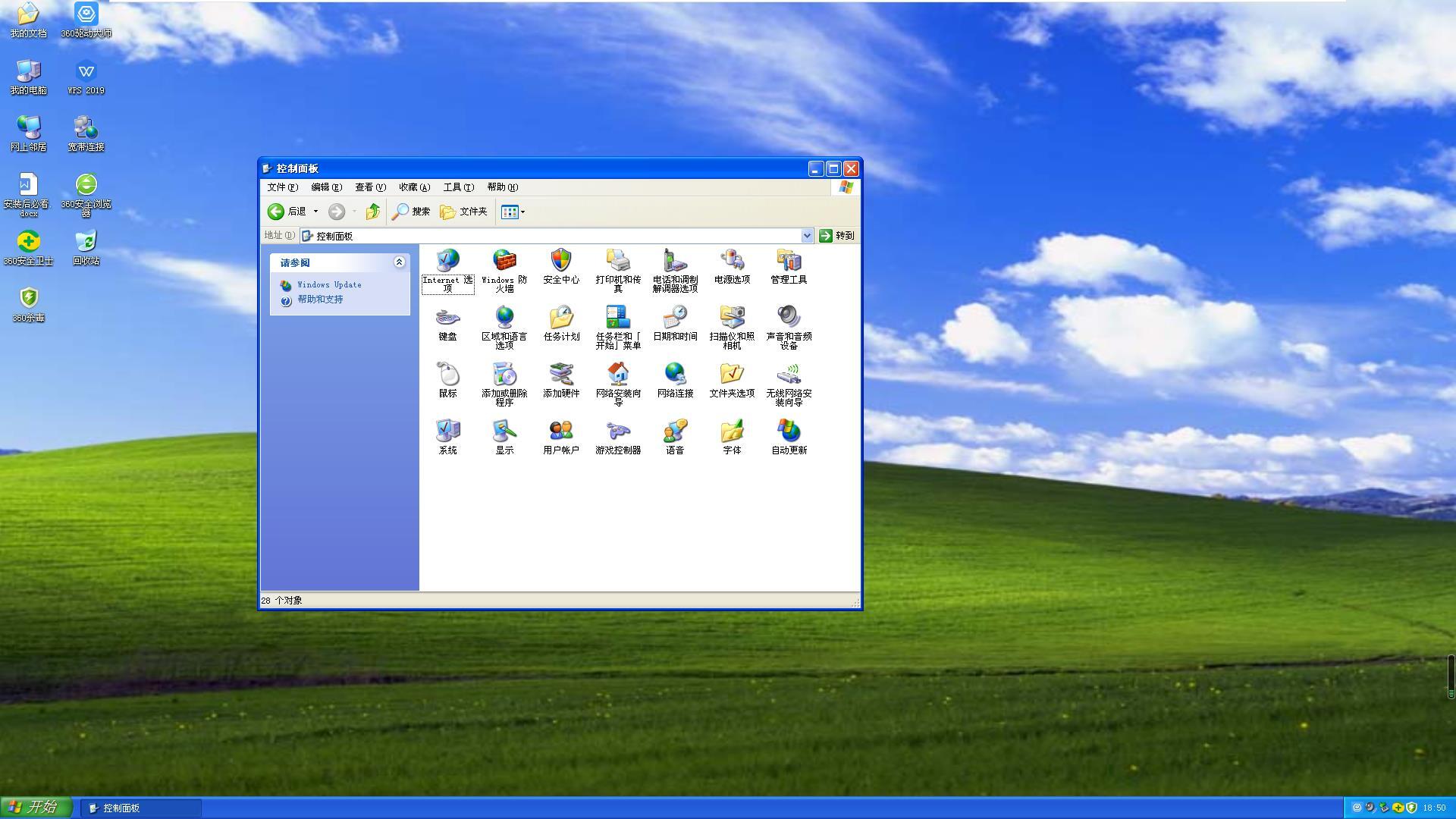Select 我的文档 desktop icon
Viewport: 1456px width, 819px height.
[x=28, y=20]
